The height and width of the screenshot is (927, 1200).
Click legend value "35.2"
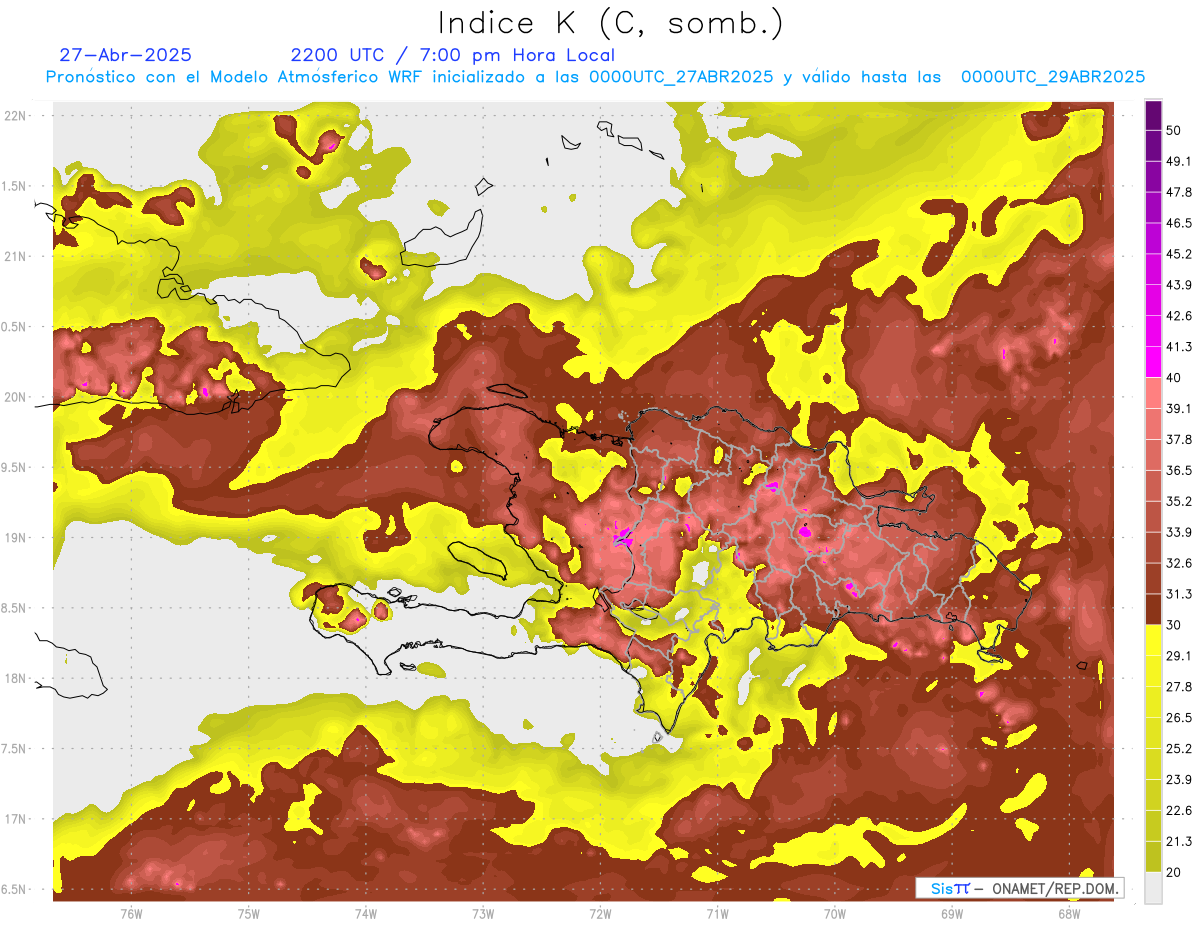(x=1179, y=501)
